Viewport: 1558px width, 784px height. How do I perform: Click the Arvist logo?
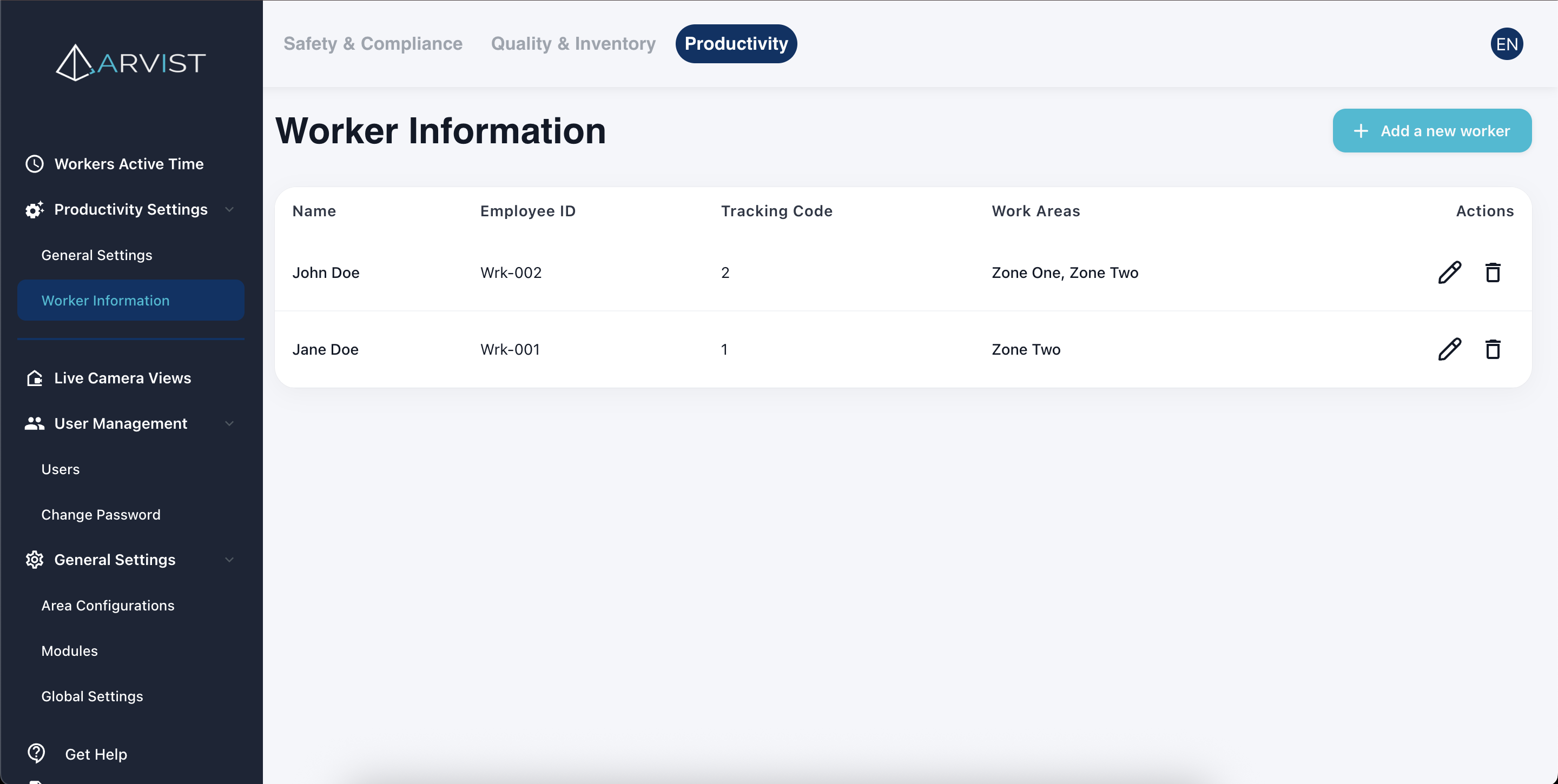click(x=130, y=62)
